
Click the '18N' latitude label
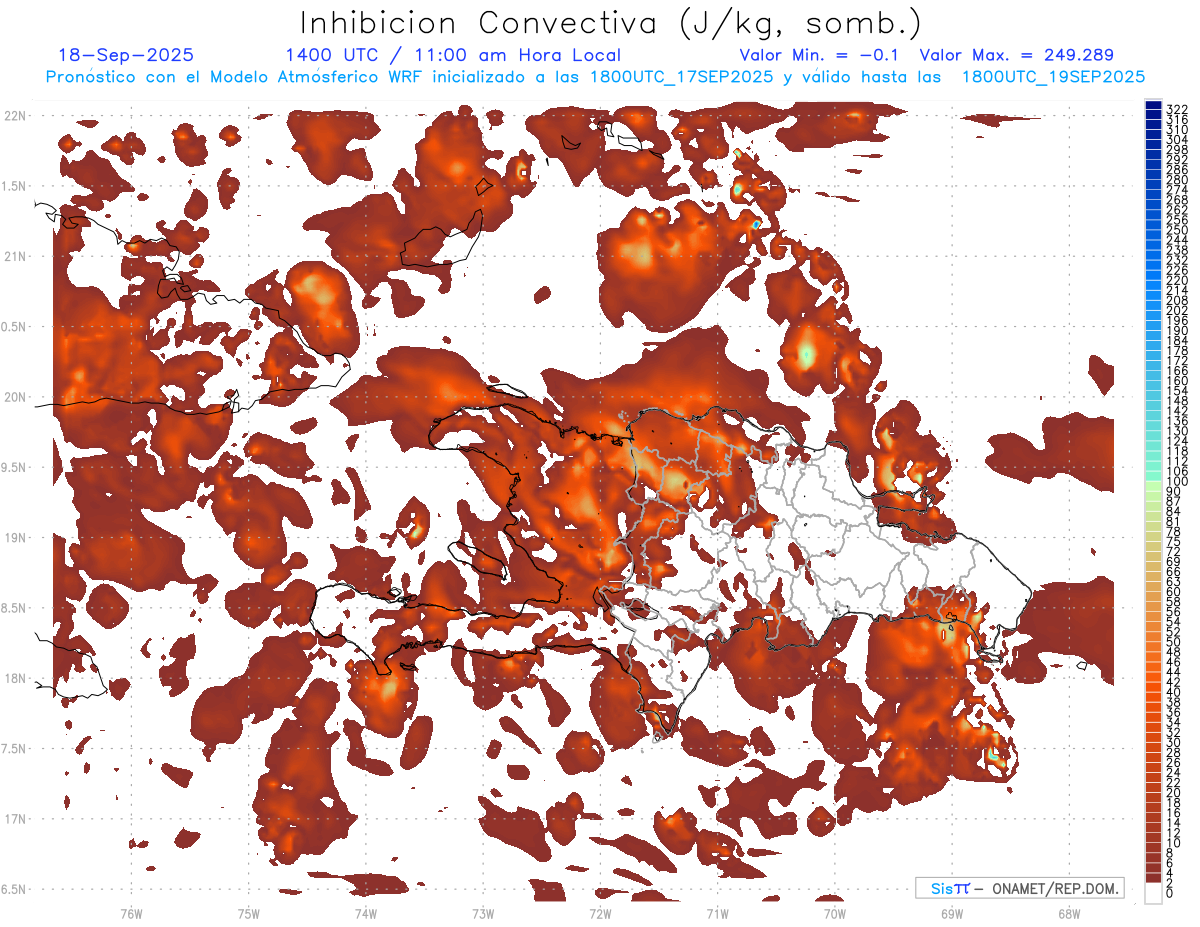point(14,679)
